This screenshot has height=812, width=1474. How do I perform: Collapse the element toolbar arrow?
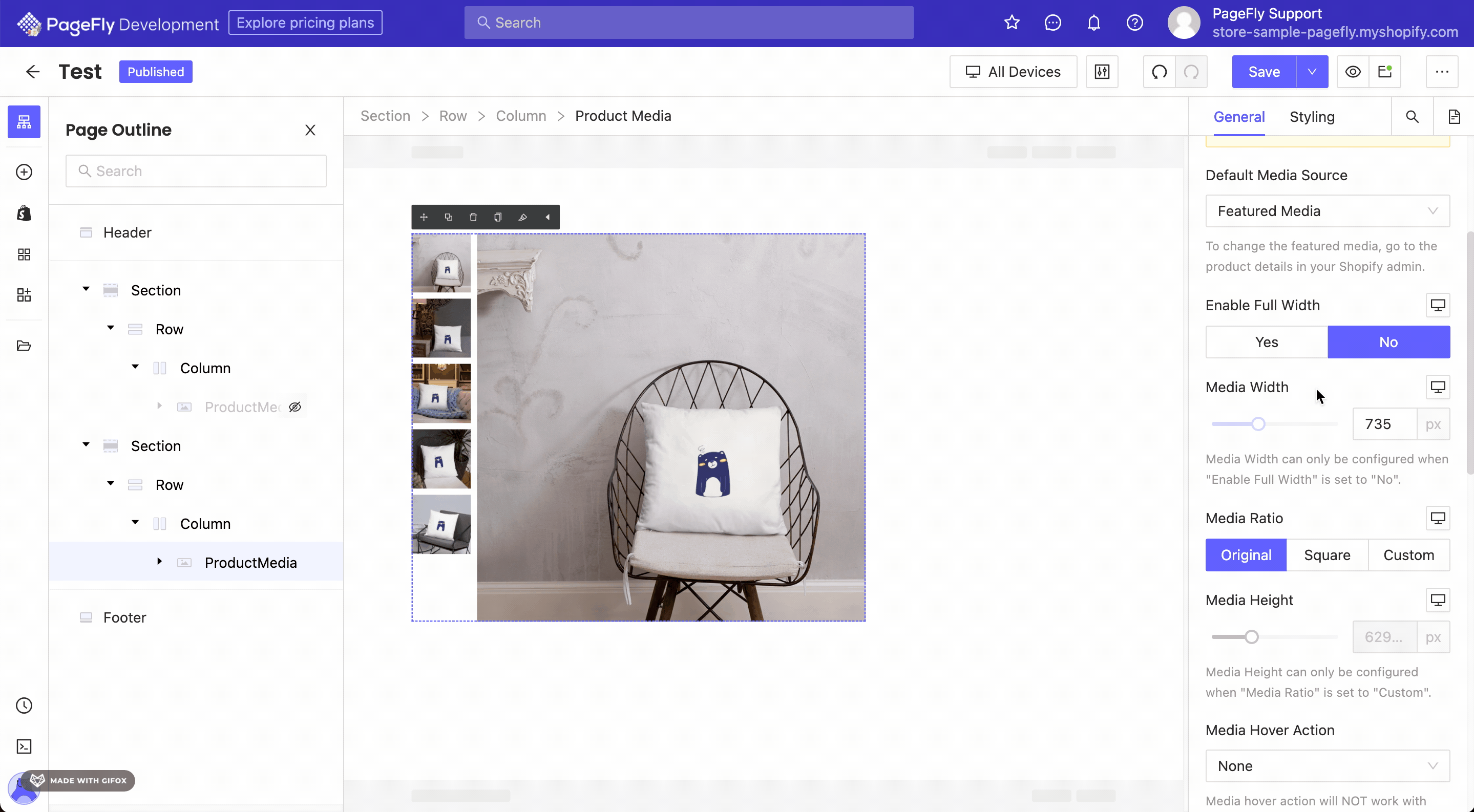coord(548,217)
